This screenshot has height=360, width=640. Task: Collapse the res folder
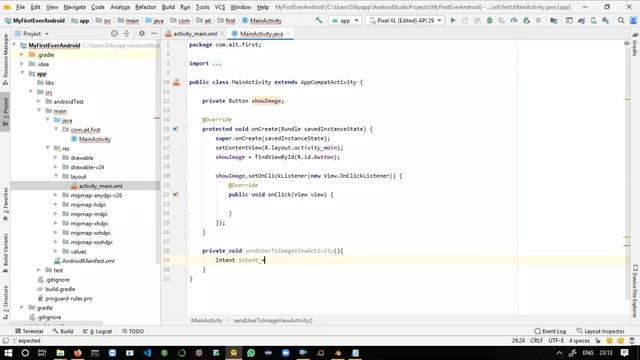[48, 148]
